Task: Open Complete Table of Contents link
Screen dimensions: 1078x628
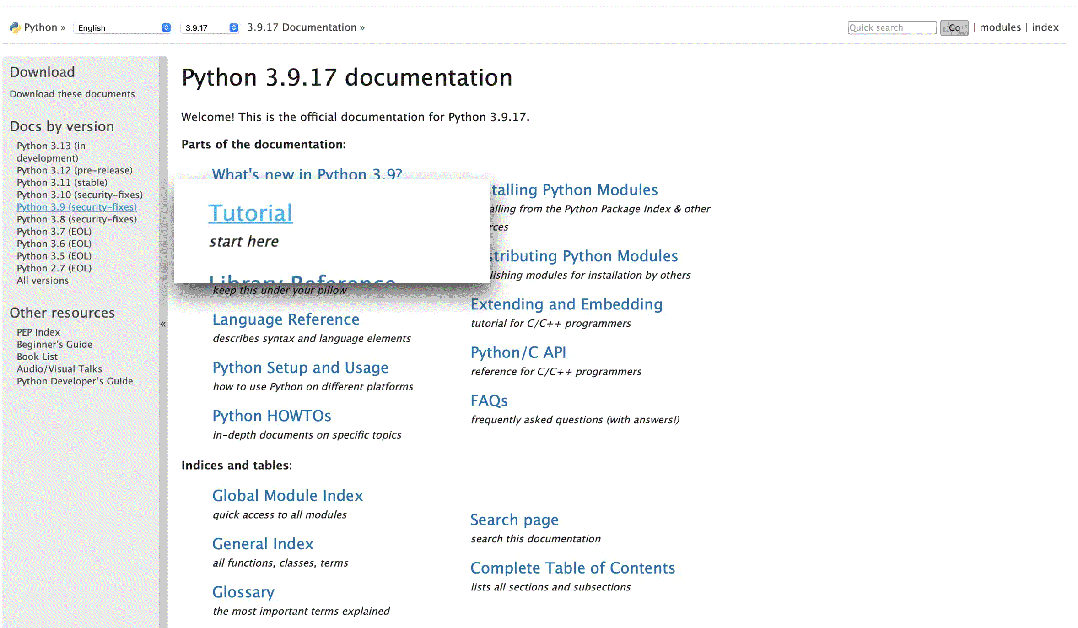Action: point(573,568)
